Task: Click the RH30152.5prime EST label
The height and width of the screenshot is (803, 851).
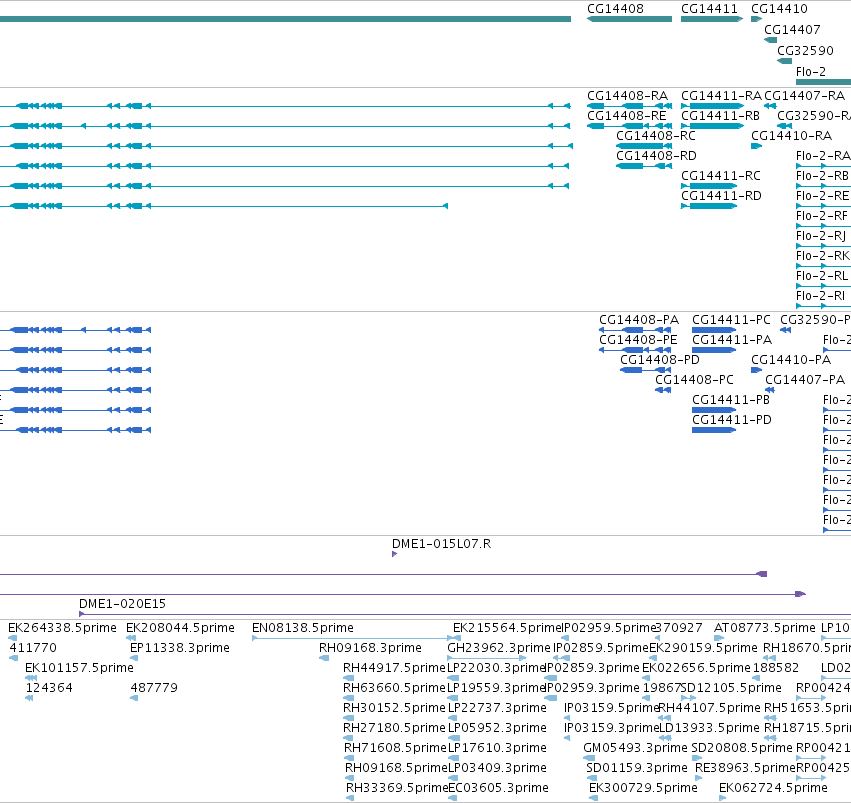Action: tap(395, 708)
